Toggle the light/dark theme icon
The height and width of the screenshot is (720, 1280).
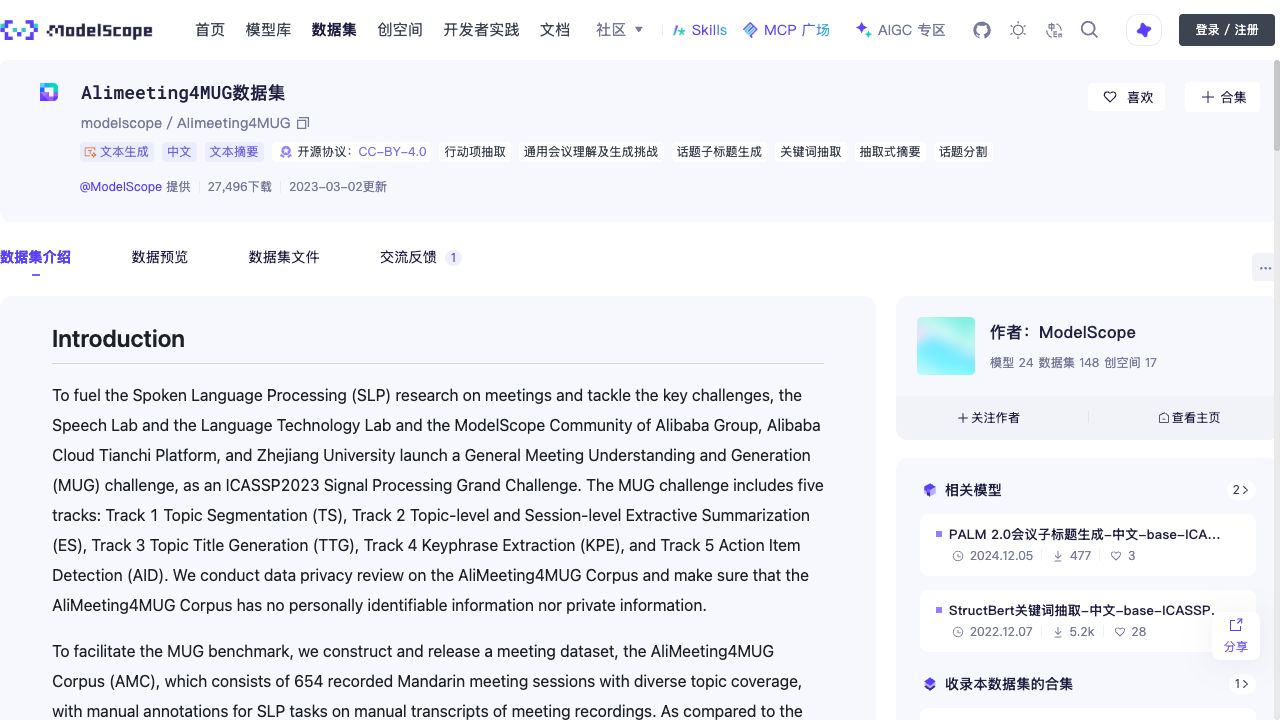point(1018,30)
